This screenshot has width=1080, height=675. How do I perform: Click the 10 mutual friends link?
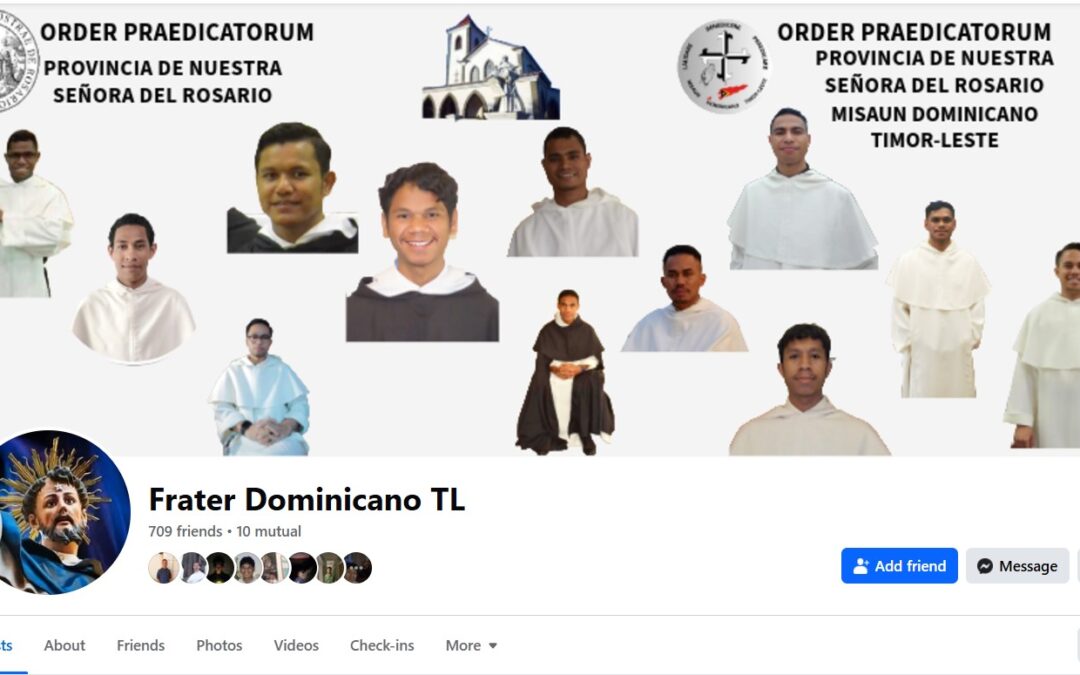[x=269, y=531]
